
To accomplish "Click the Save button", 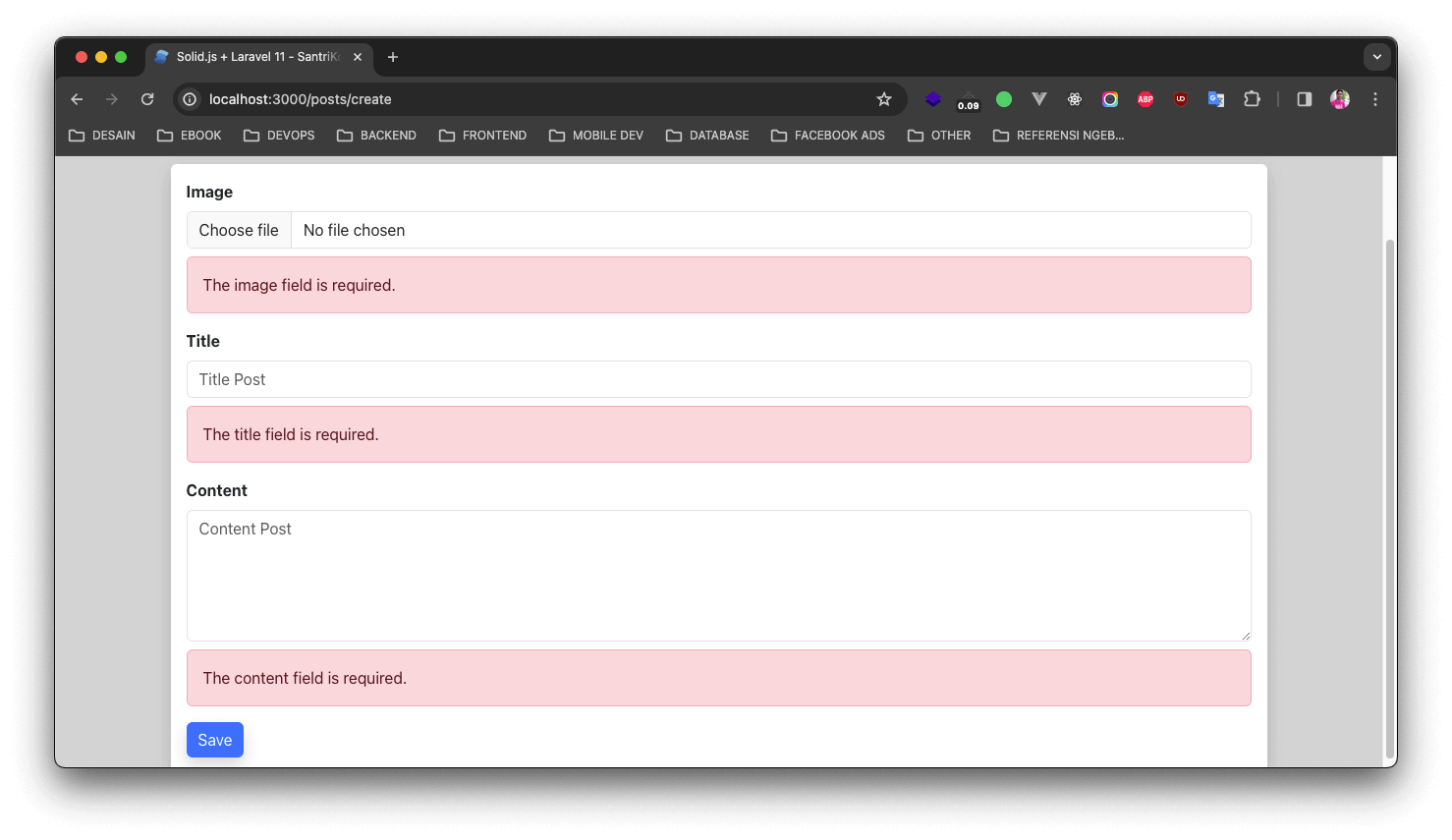I will [215, 740].
